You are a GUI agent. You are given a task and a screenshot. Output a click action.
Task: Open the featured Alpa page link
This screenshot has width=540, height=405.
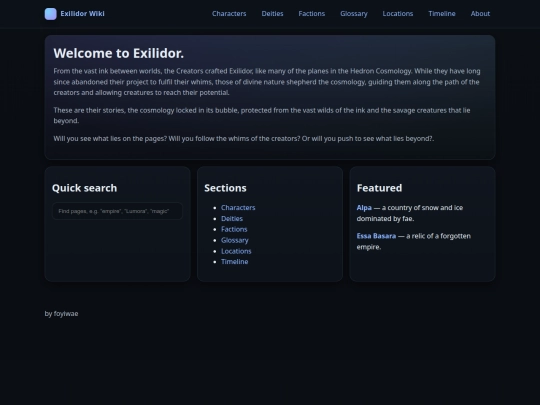pos(364,208)
